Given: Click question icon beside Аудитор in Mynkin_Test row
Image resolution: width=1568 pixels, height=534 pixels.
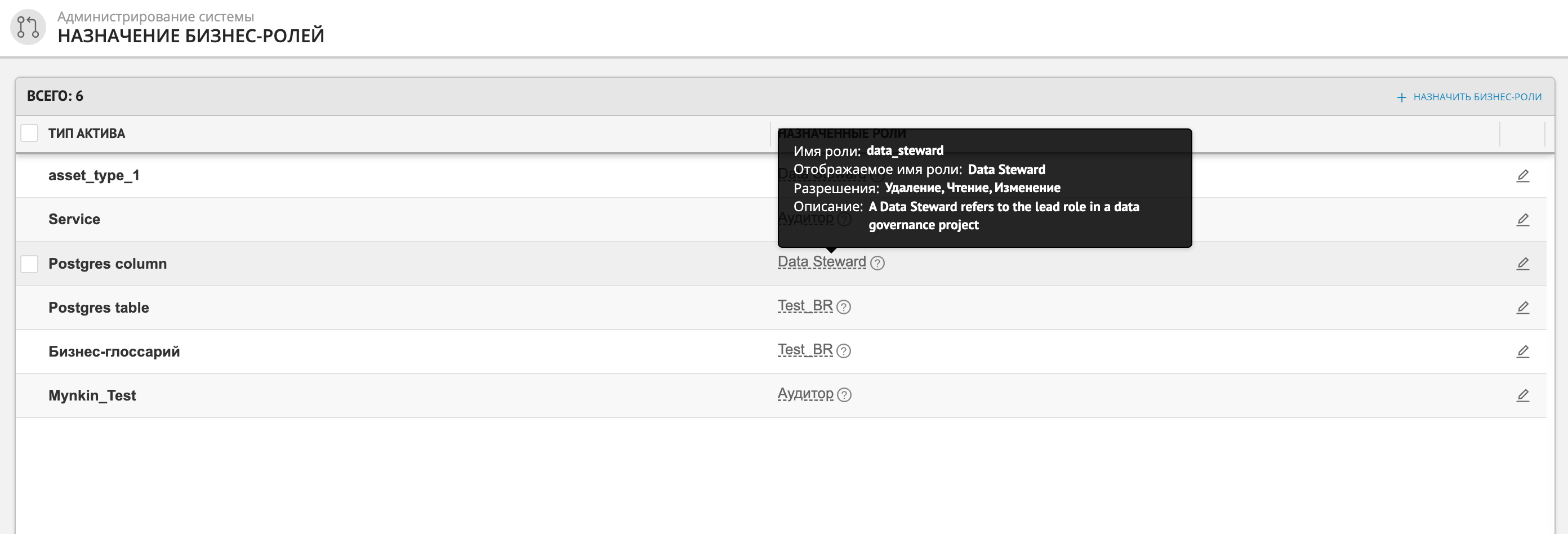Looking at the screenshot, I should point(844,395).
